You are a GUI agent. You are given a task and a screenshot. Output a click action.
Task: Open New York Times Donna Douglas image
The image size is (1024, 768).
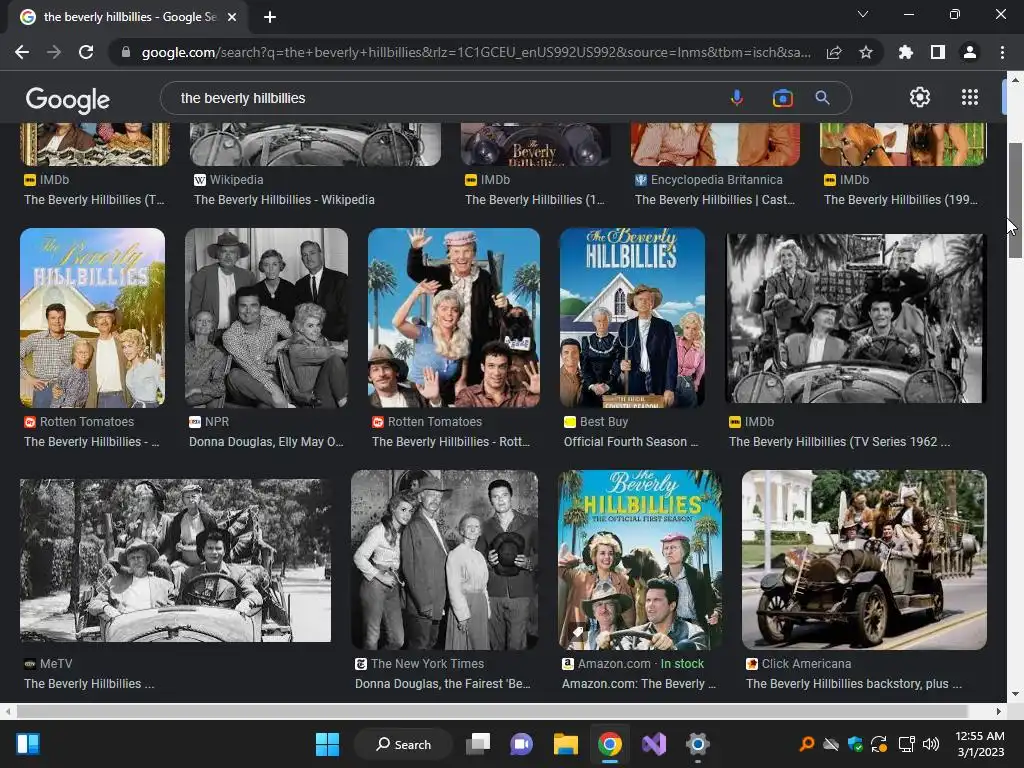point(445,560)
